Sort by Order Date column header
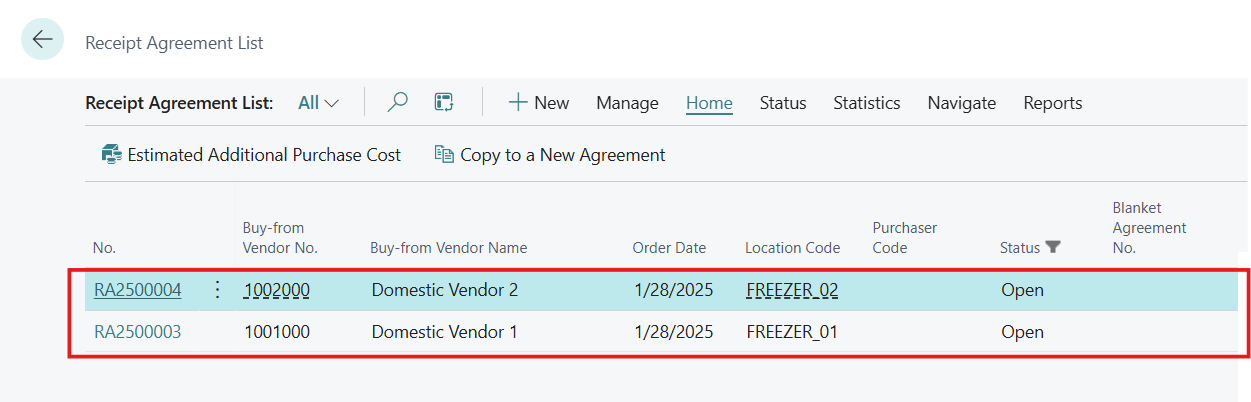1251x402 pixels. pyautogui.click(x=669, y=248)
